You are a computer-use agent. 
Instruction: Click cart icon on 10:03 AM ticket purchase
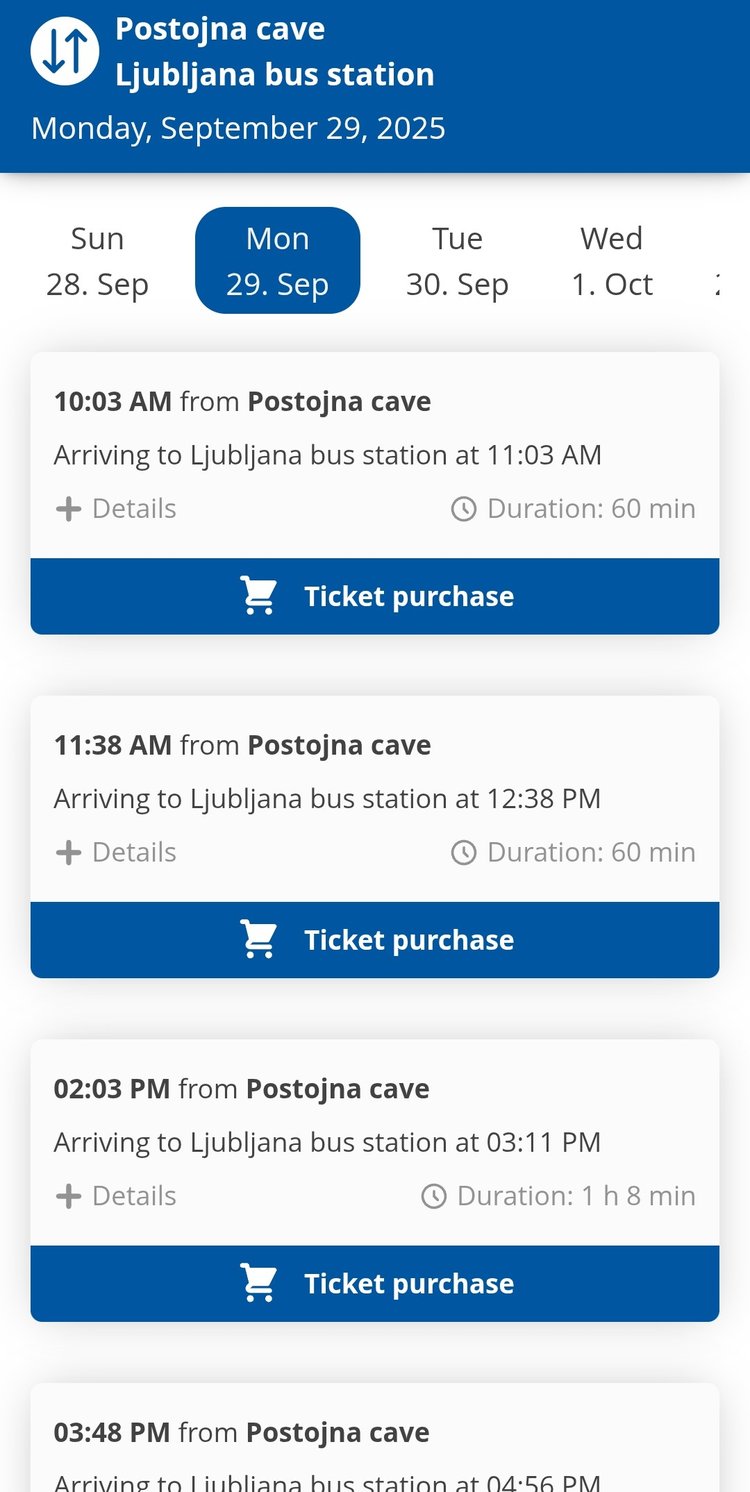(259, 596)
